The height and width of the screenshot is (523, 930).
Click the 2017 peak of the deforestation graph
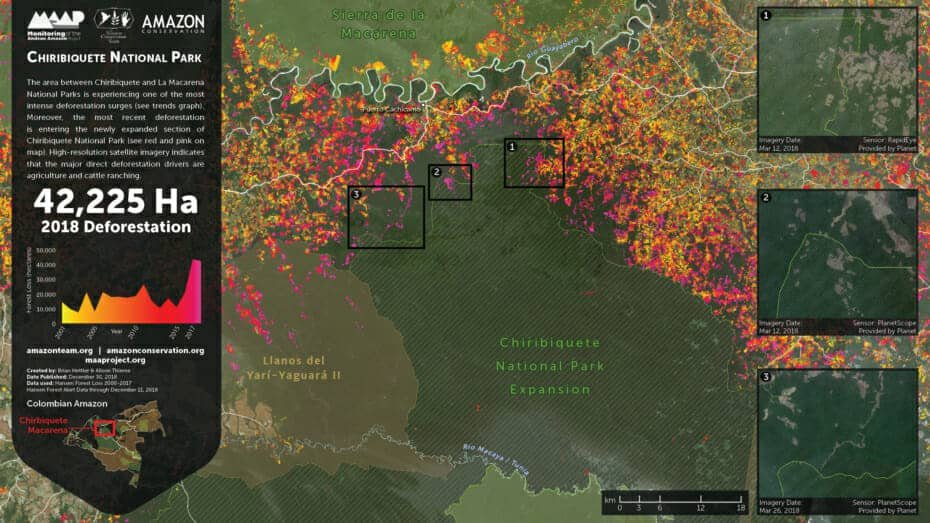coord(196,264)
